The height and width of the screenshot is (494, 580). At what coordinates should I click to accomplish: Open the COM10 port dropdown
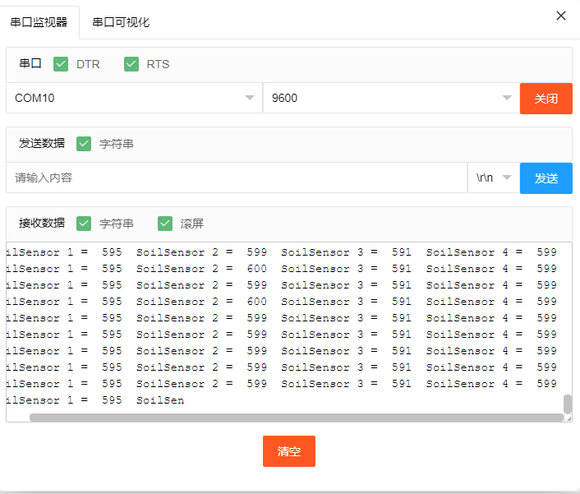(134, 98)
